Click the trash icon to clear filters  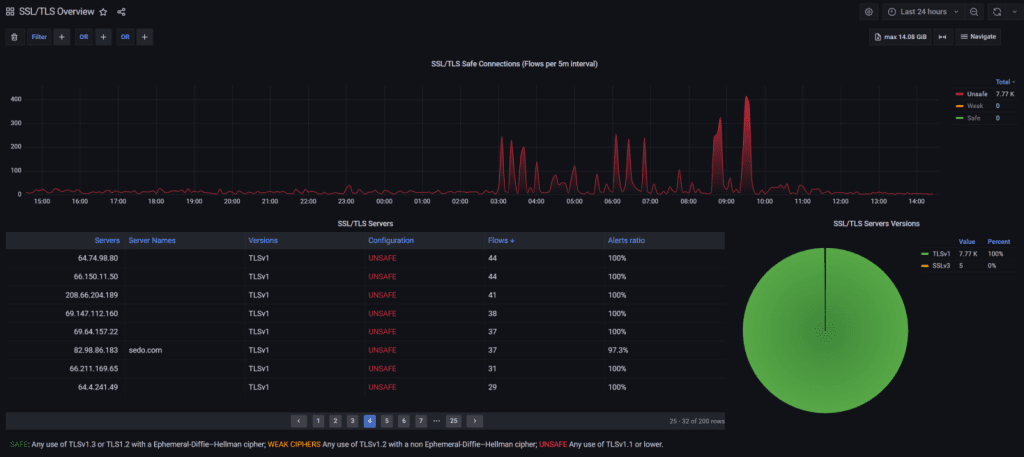coord(14,37)
